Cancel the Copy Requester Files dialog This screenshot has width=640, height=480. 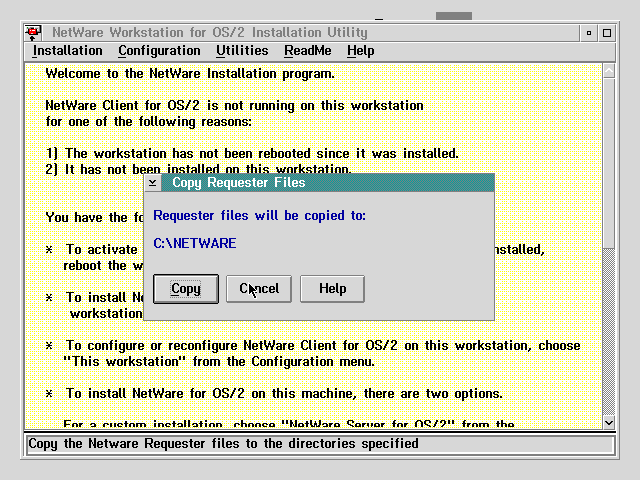click(x=259, y=289)
